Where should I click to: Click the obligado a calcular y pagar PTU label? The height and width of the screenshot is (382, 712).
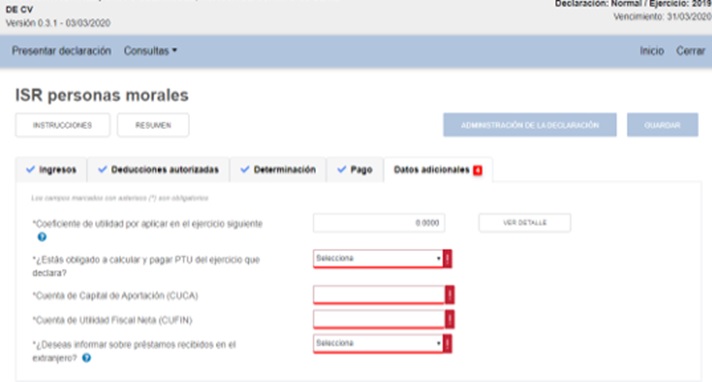[146, 266]
